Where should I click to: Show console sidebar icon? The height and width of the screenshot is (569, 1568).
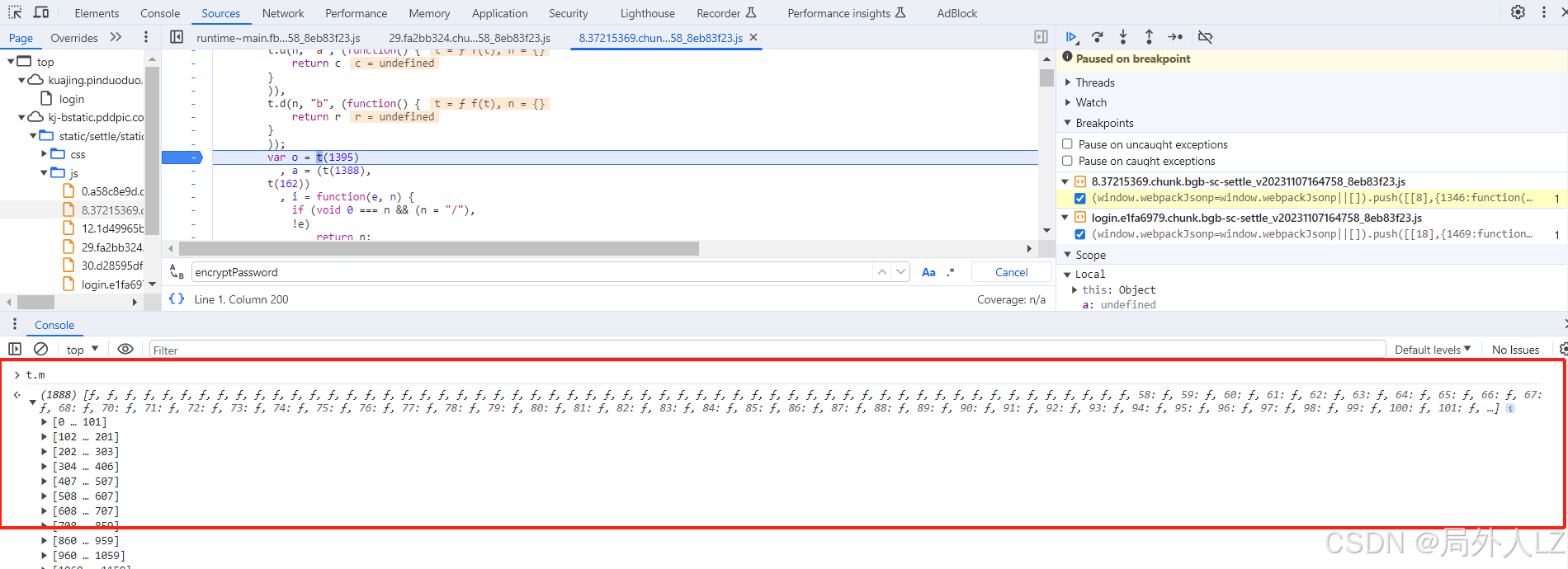(15, 349)
